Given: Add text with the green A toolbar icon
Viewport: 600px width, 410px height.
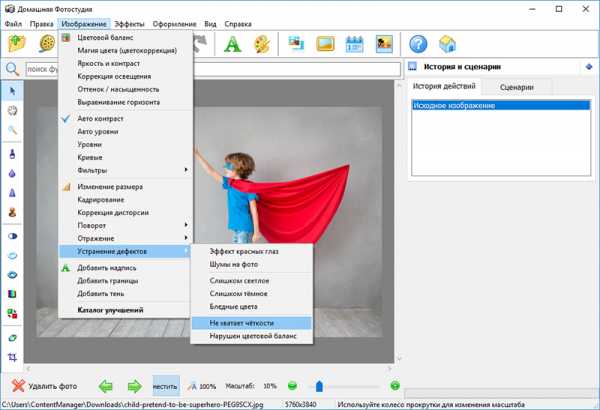Looking at the screenshot, I should click(233, 44).
